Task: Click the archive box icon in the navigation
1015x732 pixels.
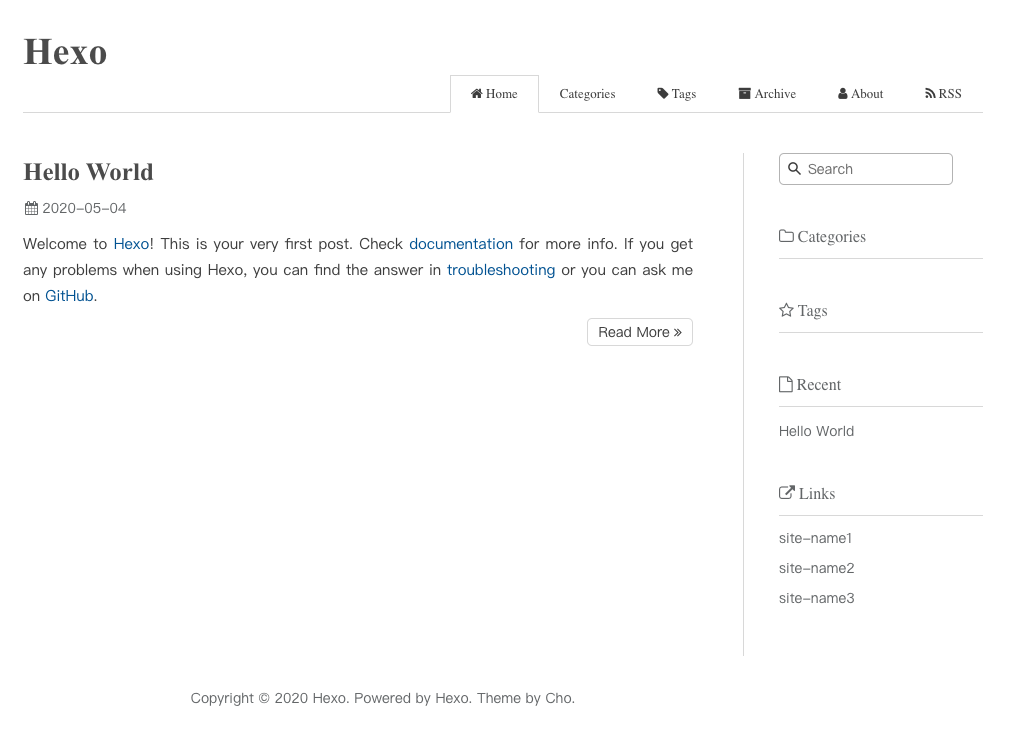Action: 744,94
